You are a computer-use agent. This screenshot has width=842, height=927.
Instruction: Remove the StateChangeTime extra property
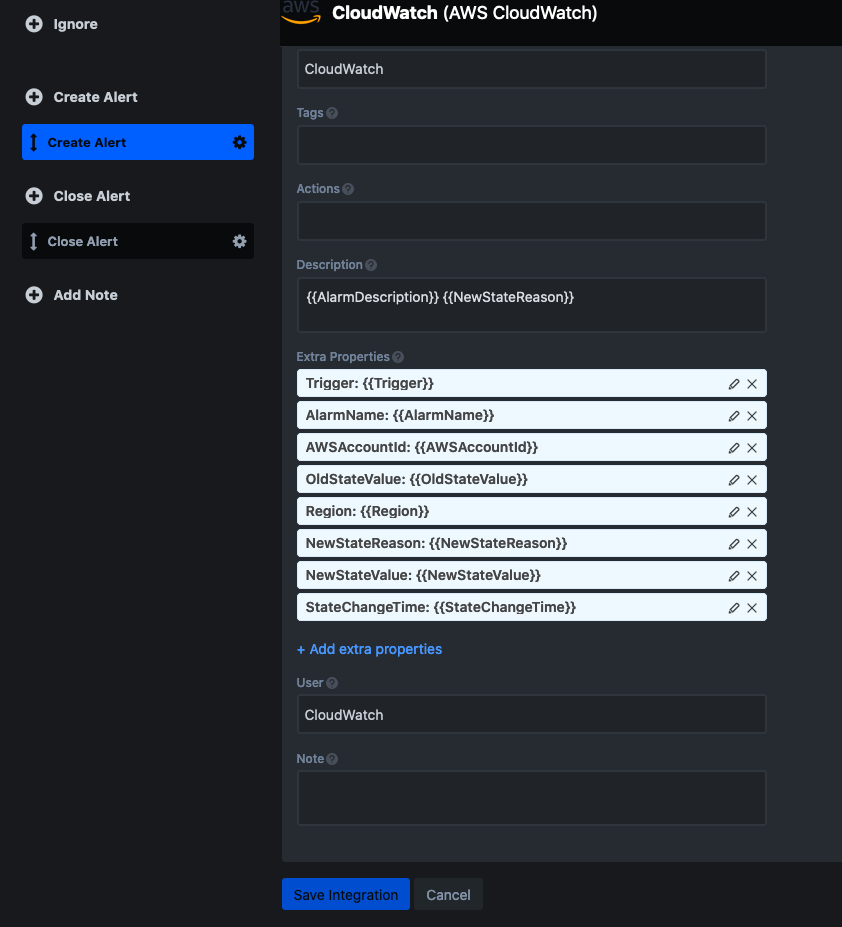point(752,607)
